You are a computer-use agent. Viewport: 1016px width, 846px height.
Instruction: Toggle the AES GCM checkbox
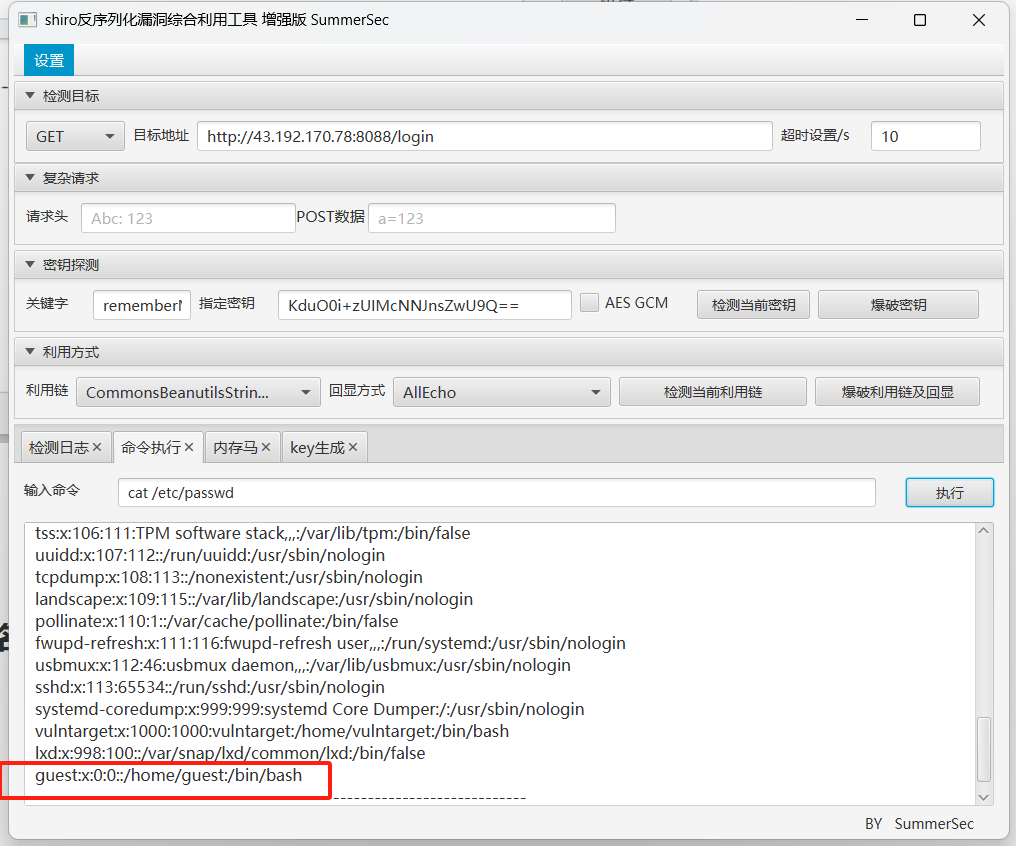click(589, 303)
